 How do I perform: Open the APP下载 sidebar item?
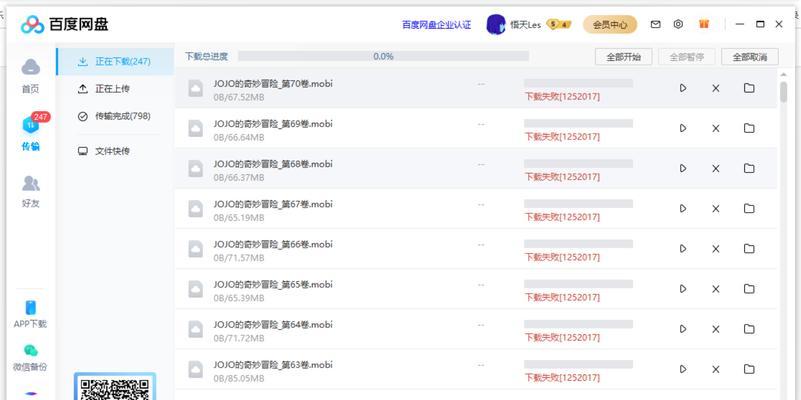pos(31,314)
